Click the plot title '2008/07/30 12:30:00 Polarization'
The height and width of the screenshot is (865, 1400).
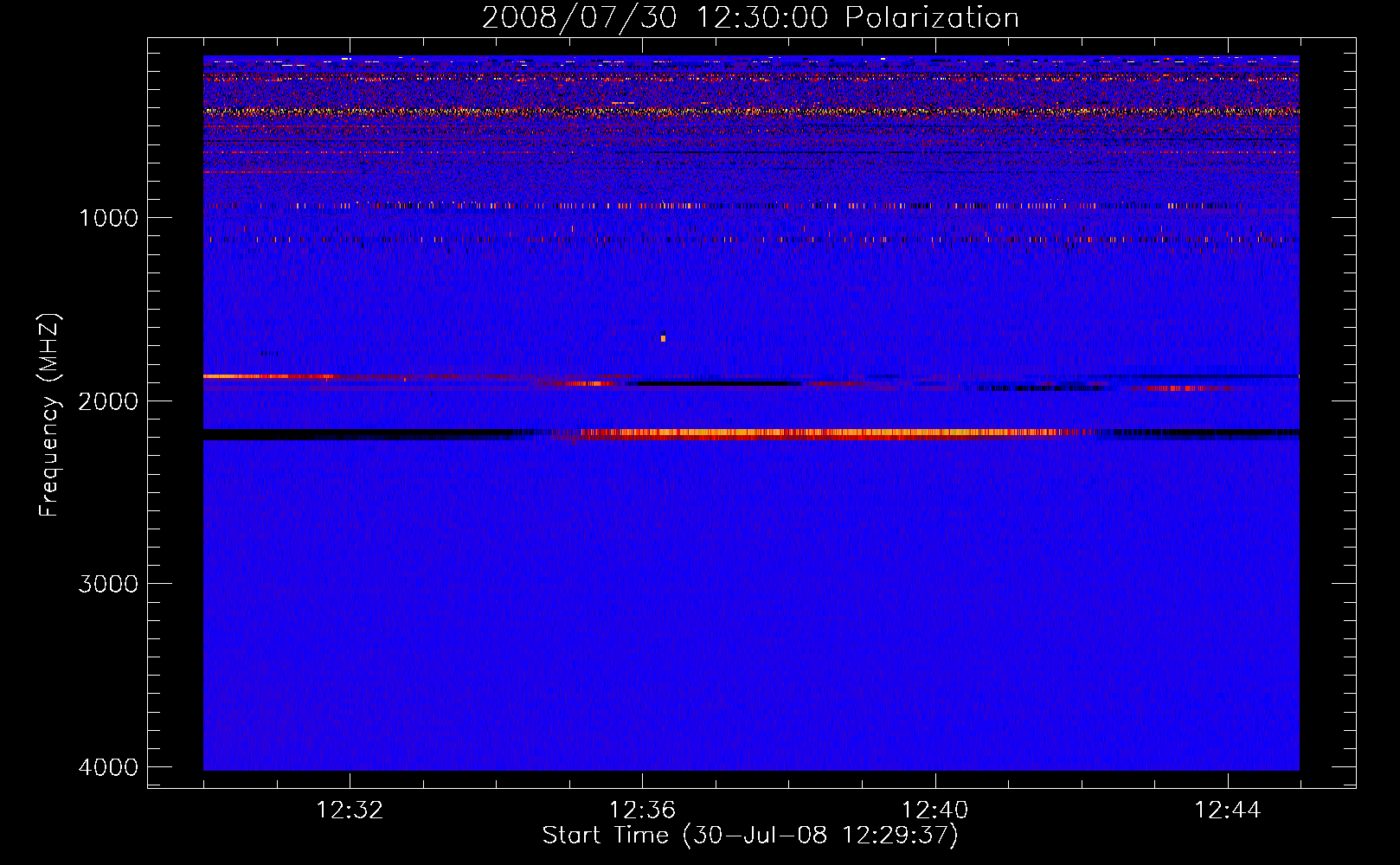click(750, 18)
